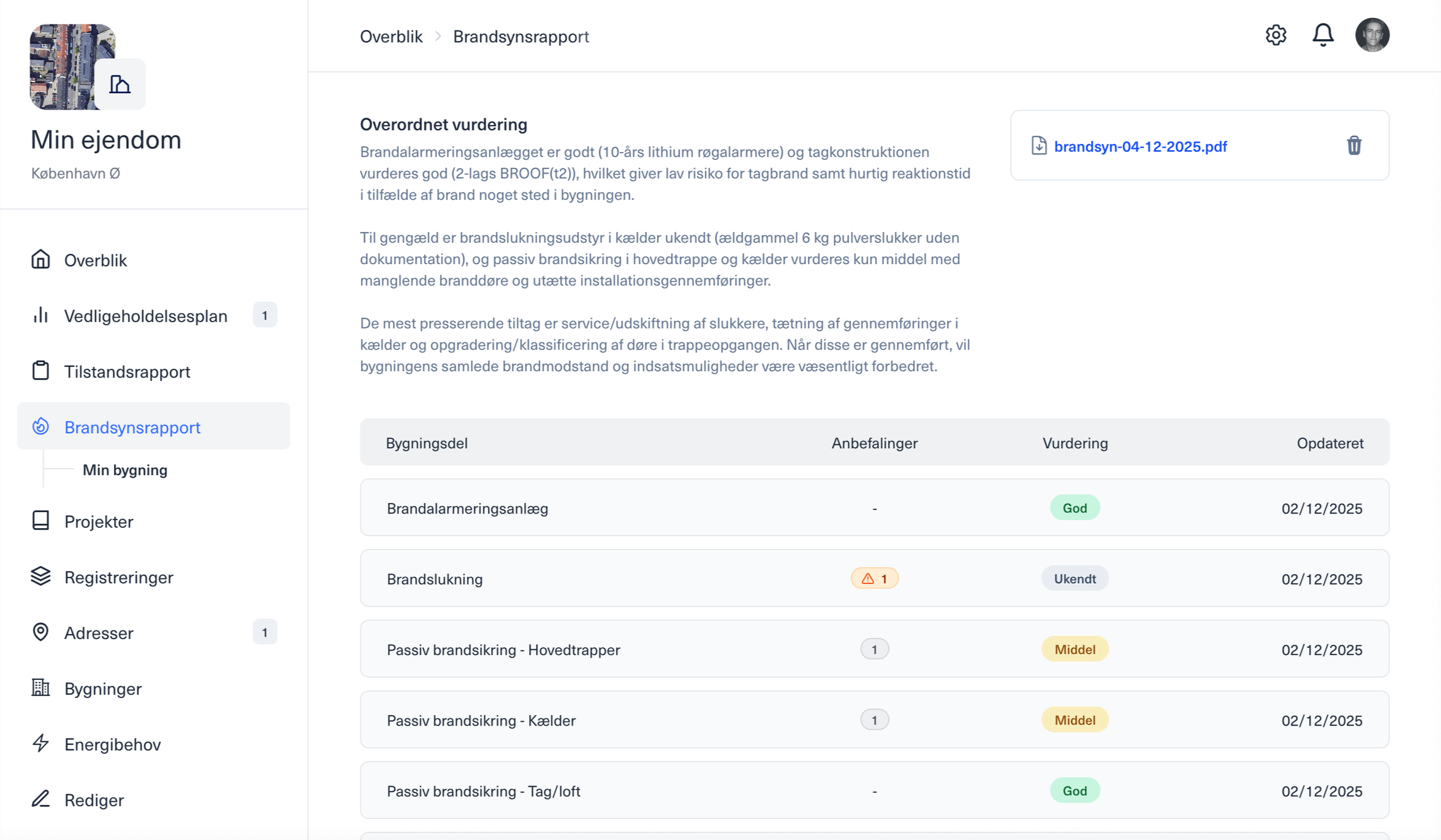Click the pencil icon for Rediger
1441x840 pixels.
pyautogui.click(x=40, y=799)
